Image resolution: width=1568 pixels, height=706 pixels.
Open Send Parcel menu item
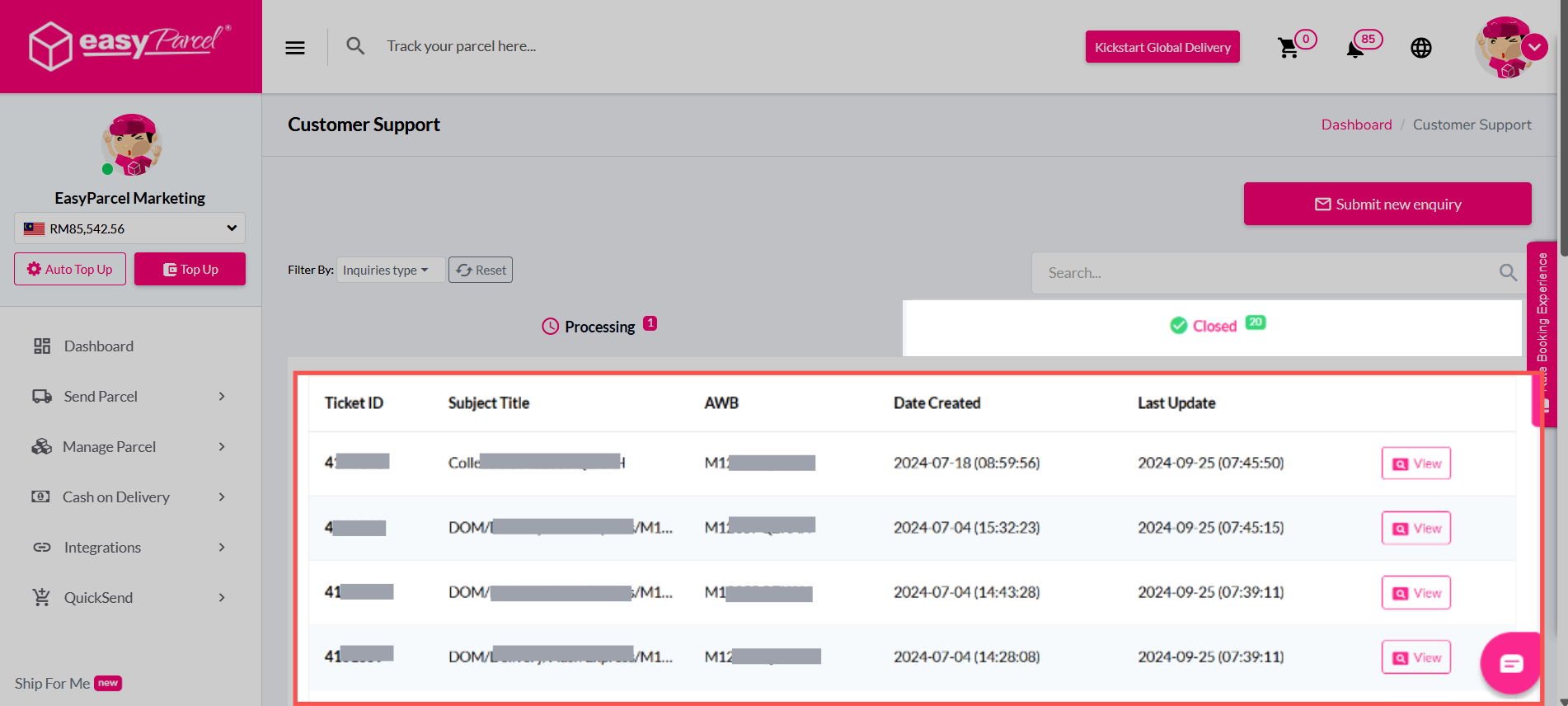101,397
